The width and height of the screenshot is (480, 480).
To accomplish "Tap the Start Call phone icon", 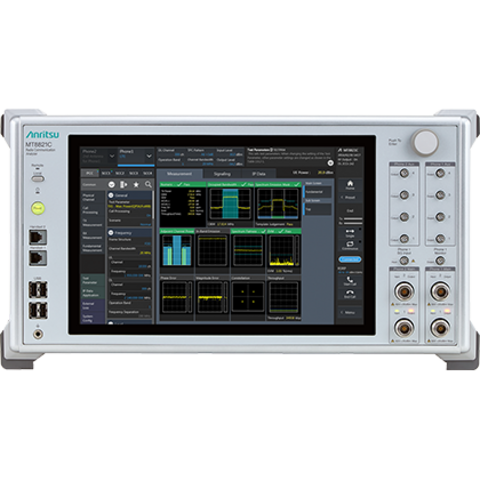I will click(x=350, y=281).
